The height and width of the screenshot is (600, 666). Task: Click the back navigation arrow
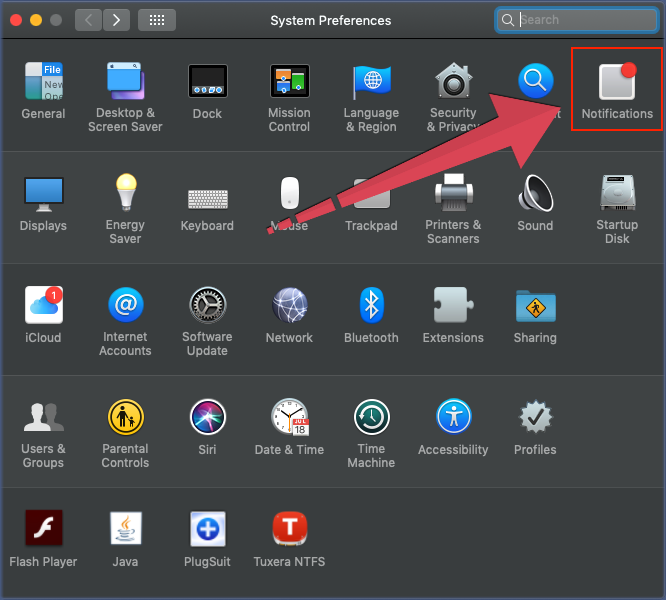tap(89, 19)
